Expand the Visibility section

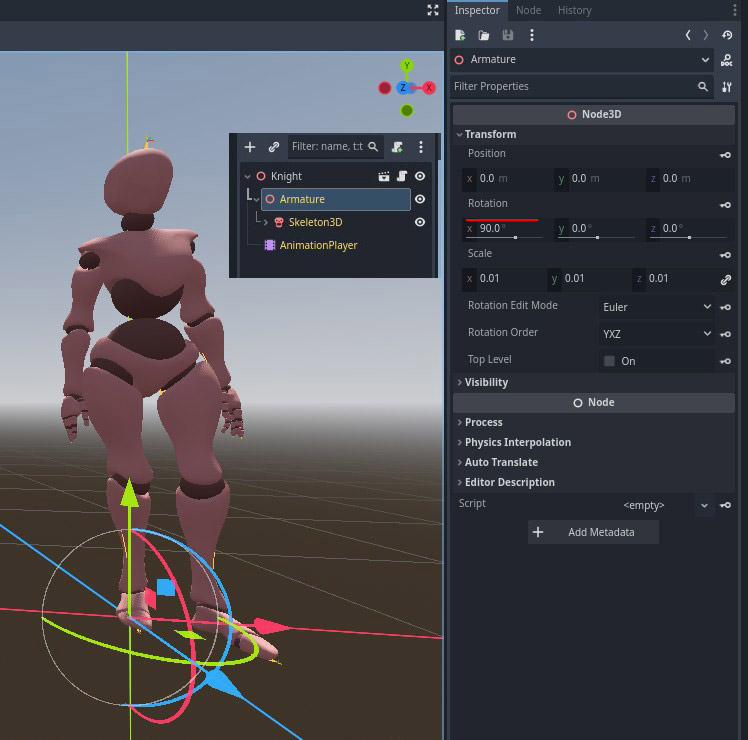coord(486,382)
